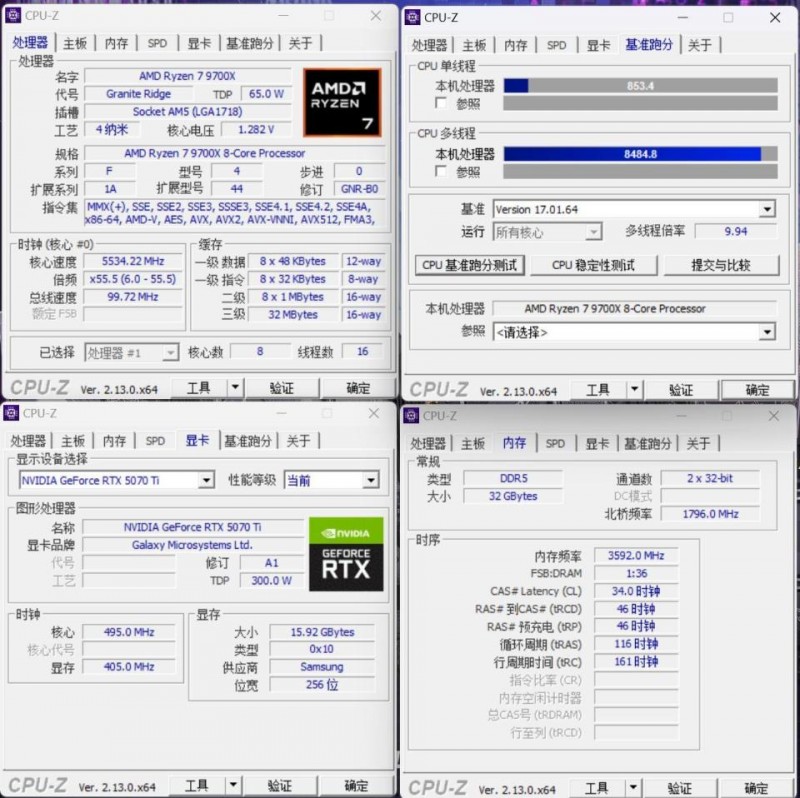Open 工具 dropdown arrow in processor window
Screen dimensions: 800x798
[235, 388]
